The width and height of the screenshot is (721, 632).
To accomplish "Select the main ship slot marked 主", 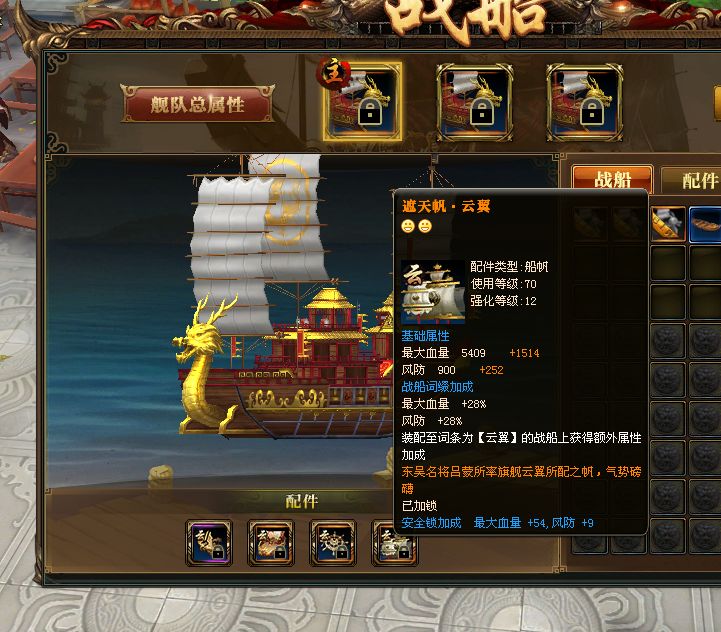I will pyautogui.click(x=362, y=102).
